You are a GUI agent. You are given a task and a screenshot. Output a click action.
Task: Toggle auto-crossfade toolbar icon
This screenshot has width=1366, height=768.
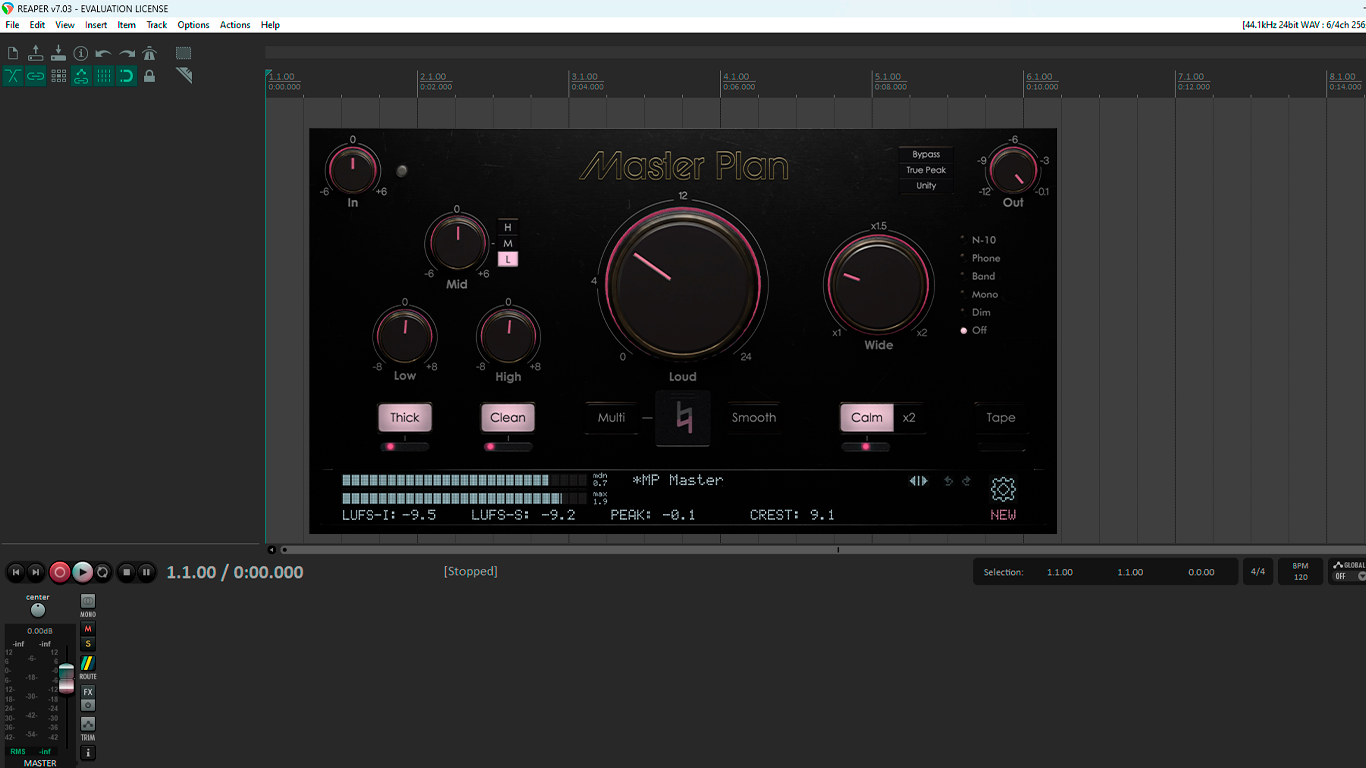(x=13, y=76)
